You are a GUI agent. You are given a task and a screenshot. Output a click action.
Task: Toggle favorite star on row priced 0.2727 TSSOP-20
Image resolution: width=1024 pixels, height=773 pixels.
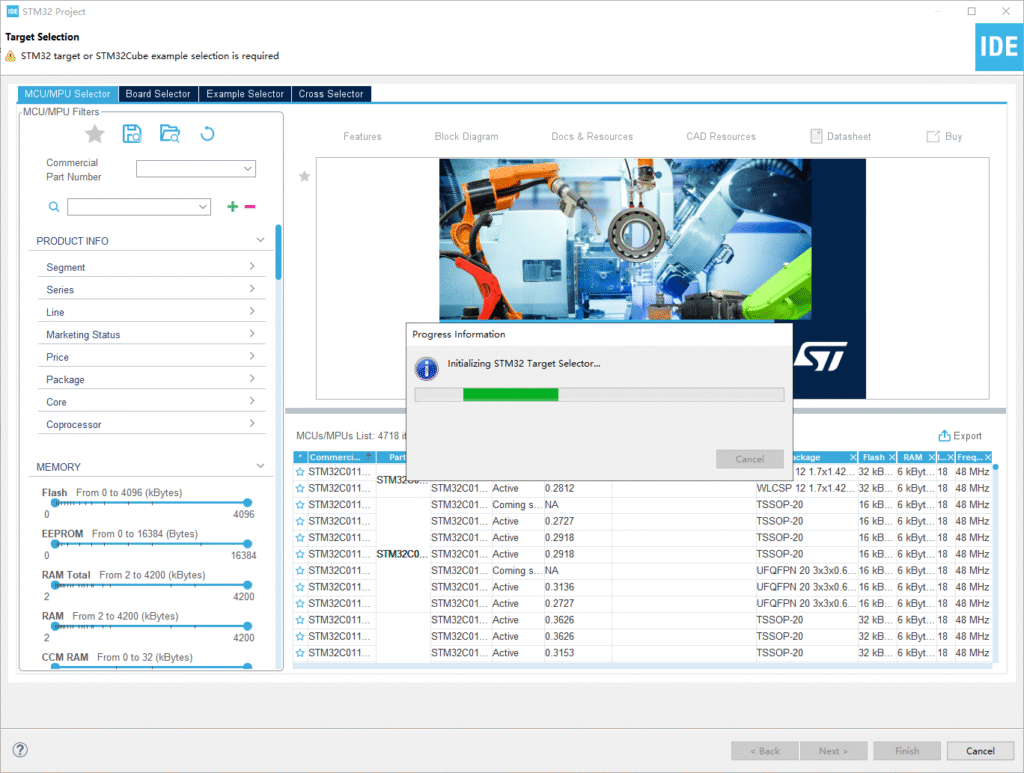click(300, 521)
